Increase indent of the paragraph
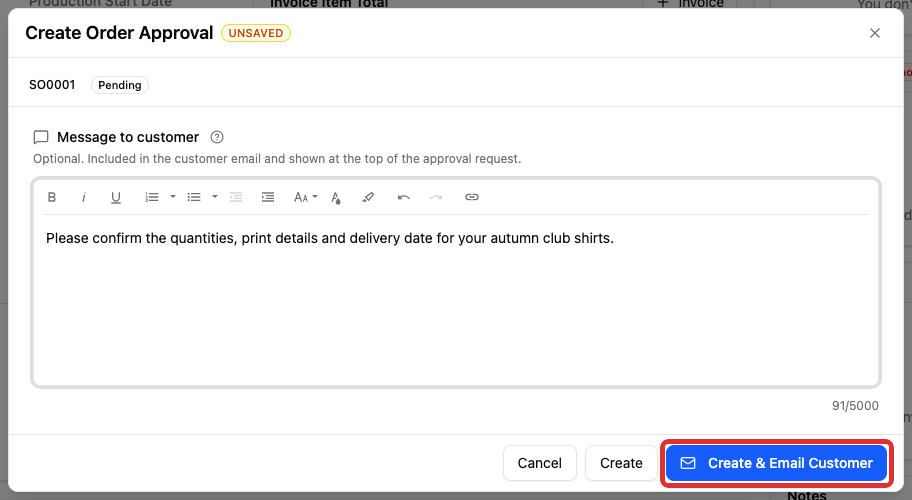This screenshot has width=912, height=500. (x=268, y=197)
